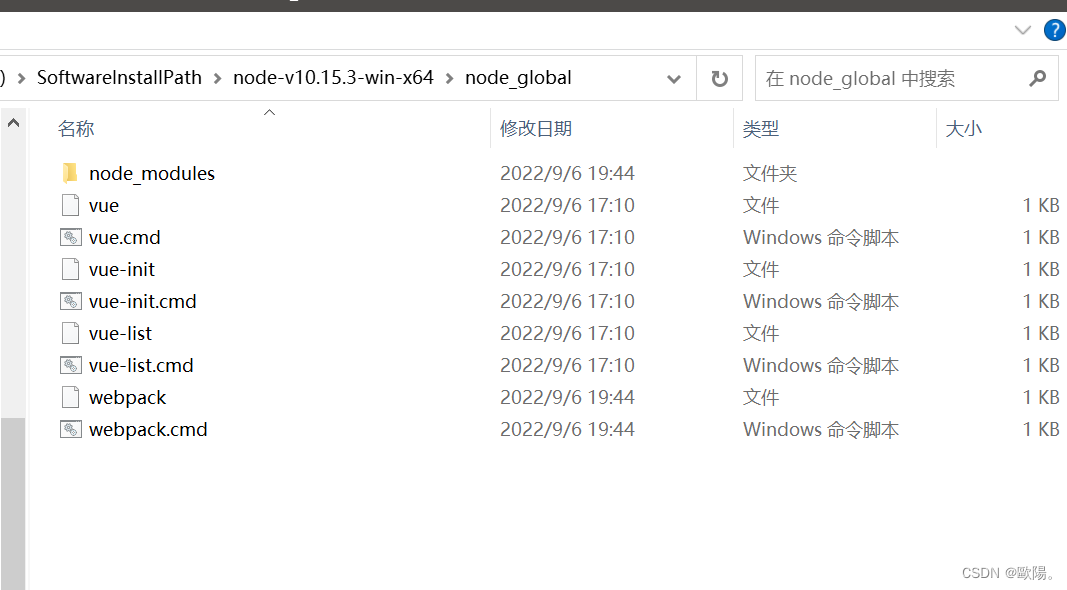Refresh the node_global folder view

coord(719,79)
